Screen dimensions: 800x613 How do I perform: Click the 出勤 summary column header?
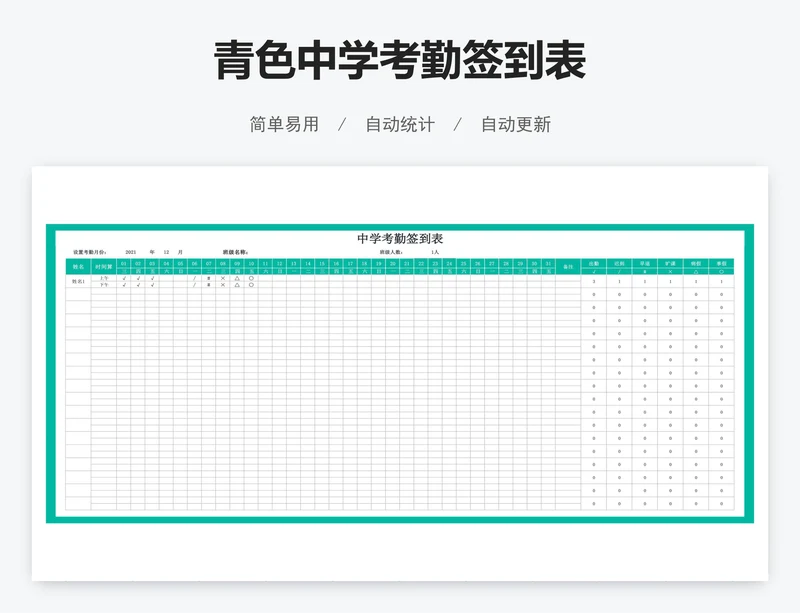pyautogui.click(x=594, y=263)
